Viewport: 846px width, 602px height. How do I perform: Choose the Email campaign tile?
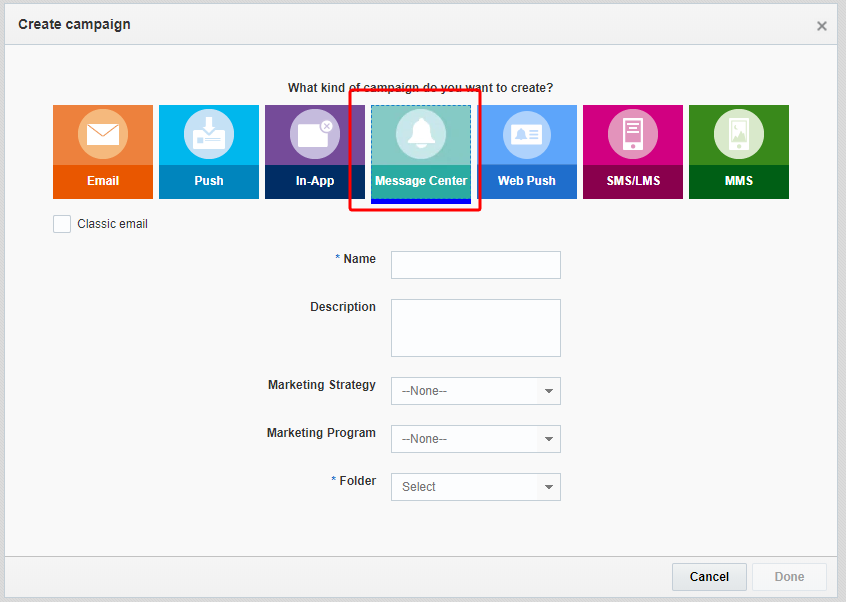tap(103, 152)
